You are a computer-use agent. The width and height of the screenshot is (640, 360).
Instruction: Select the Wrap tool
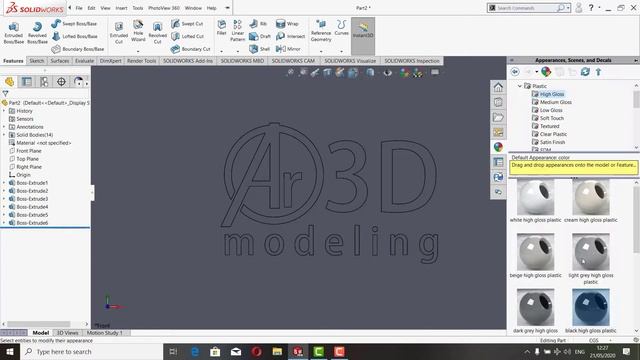point(287,24)
